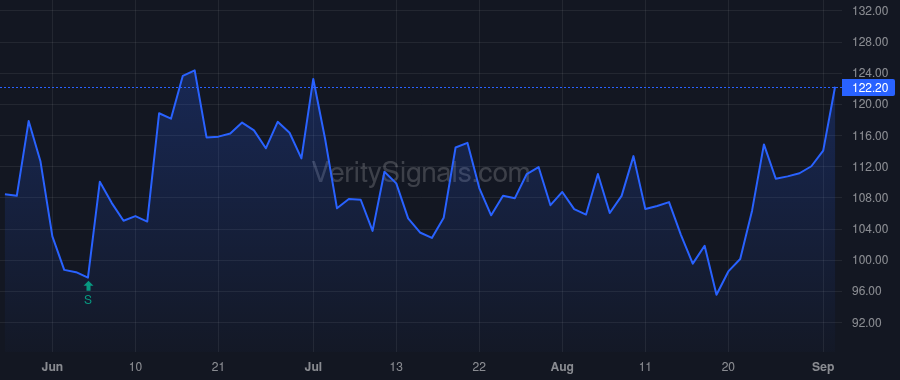
Task: Click the S letter under the green arrow
Action: point(88,300)
